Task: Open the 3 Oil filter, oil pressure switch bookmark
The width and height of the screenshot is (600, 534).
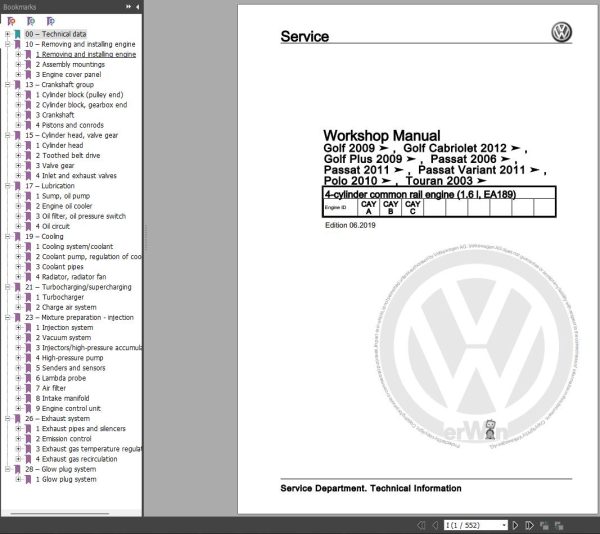Action: (81, 217)
